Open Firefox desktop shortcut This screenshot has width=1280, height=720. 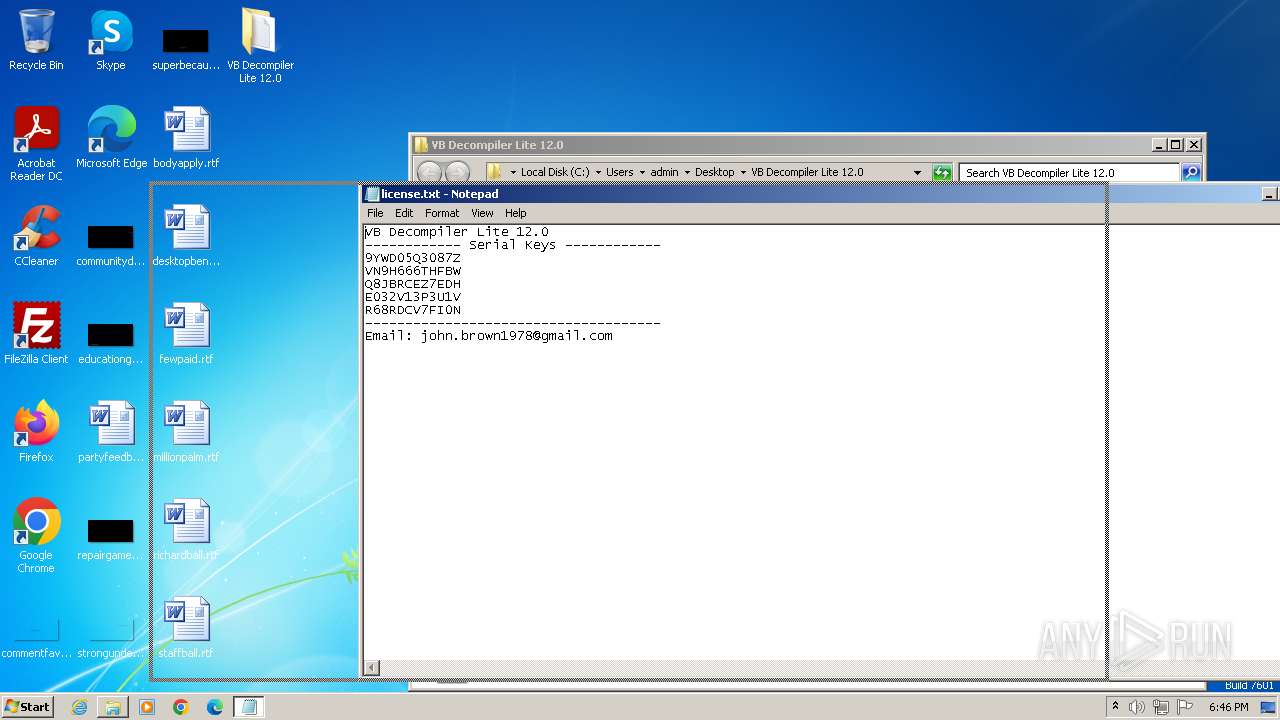(x=36, y=432)
